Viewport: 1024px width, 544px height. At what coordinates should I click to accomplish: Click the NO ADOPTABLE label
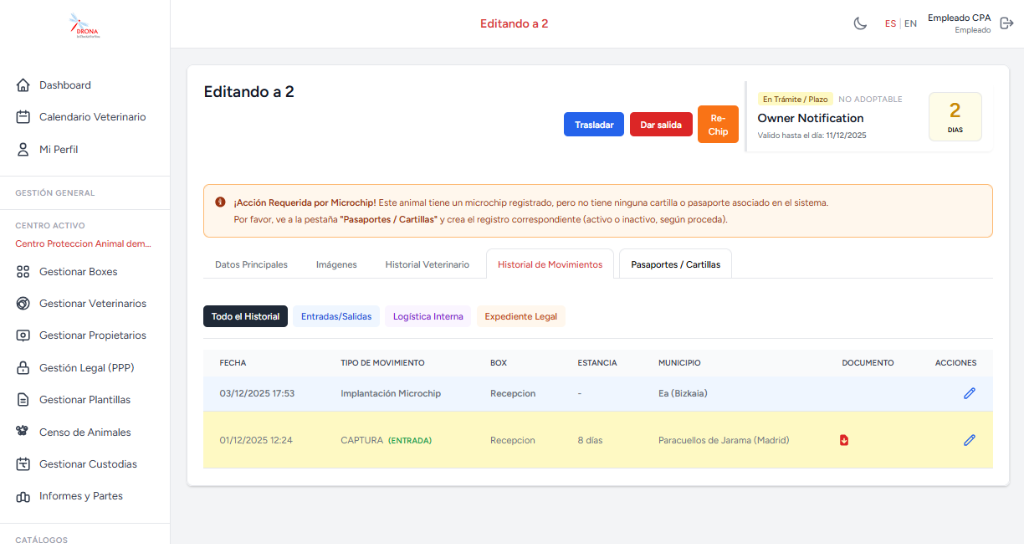[x=870, y=99]
